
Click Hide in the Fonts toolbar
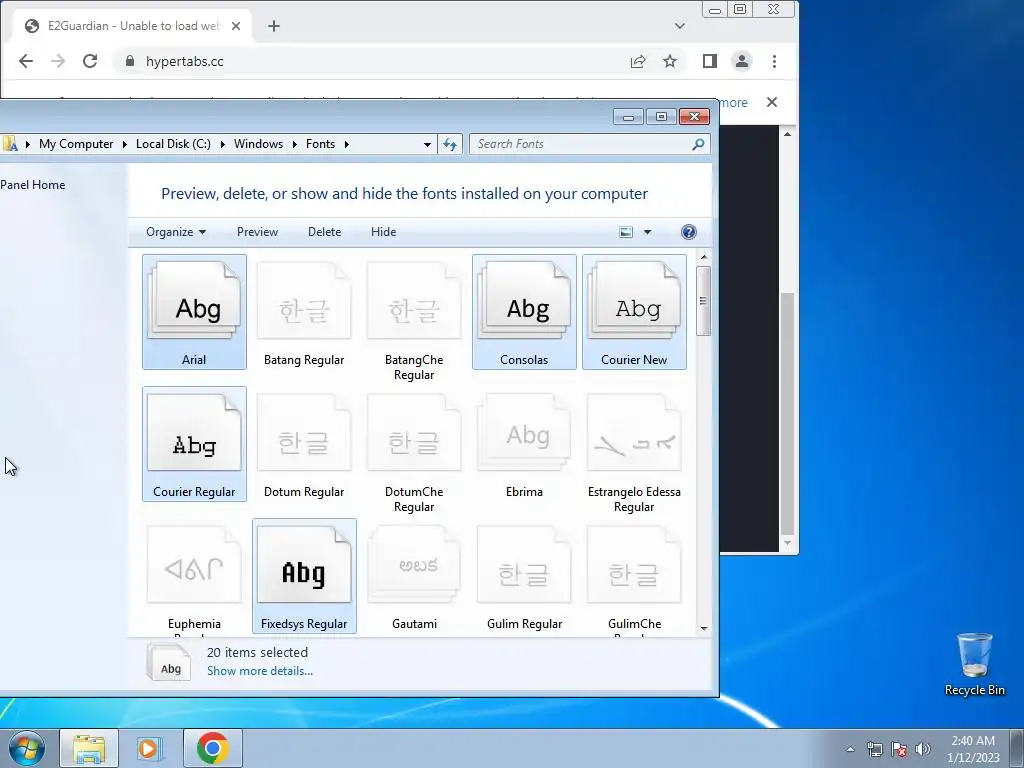[383, 232]
